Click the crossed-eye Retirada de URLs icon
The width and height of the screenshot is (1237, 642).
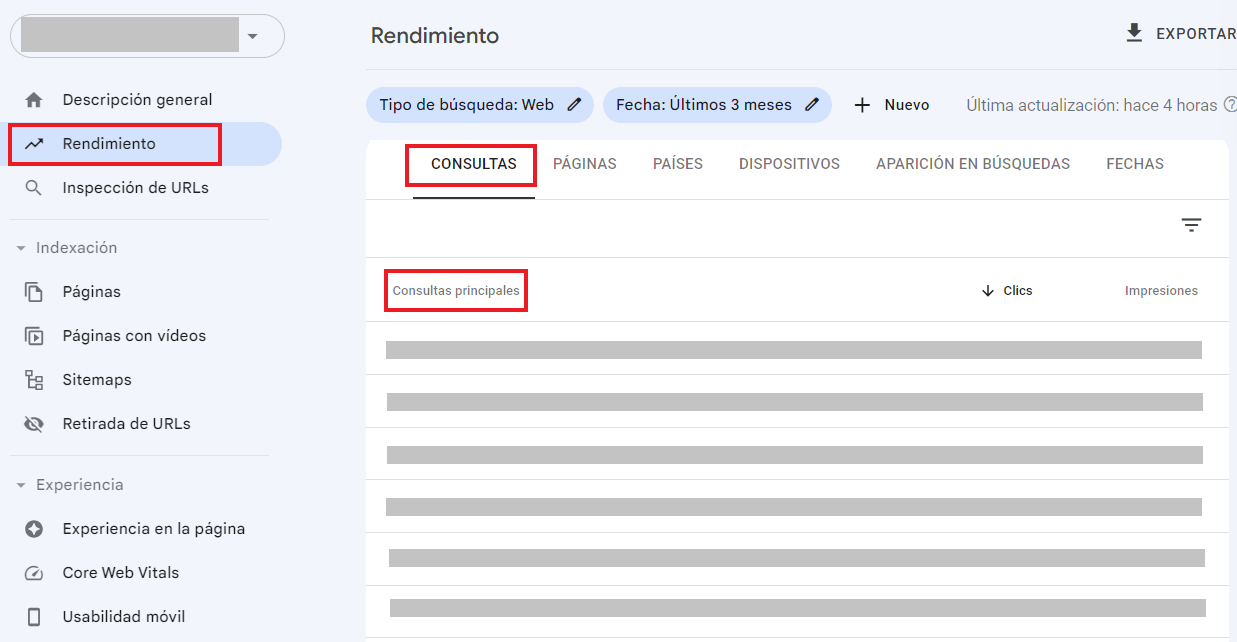click(34, 424)
